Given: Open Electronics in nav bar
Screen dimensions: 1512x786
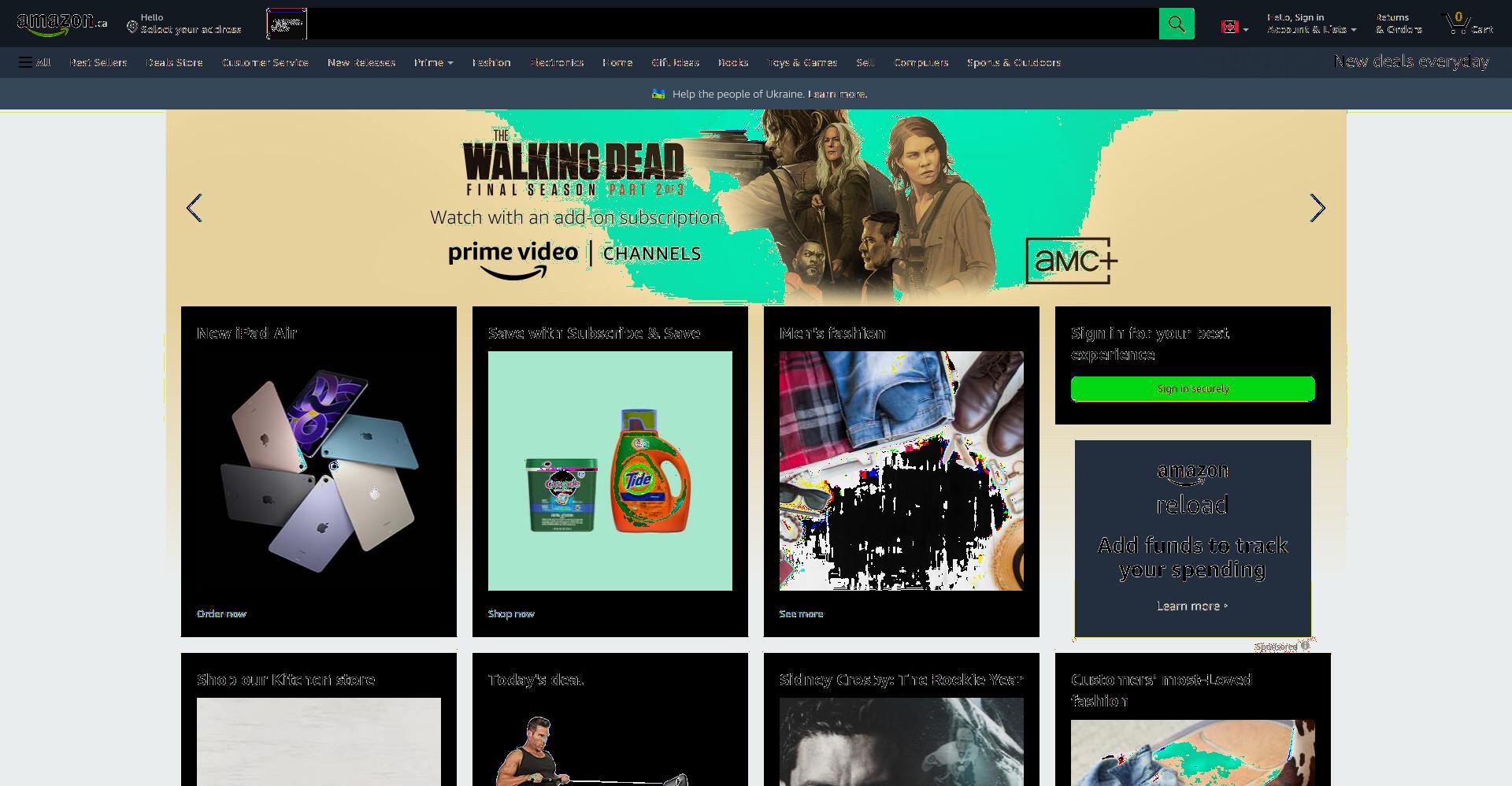Looking at the screenshot, I should coord(557,62).
